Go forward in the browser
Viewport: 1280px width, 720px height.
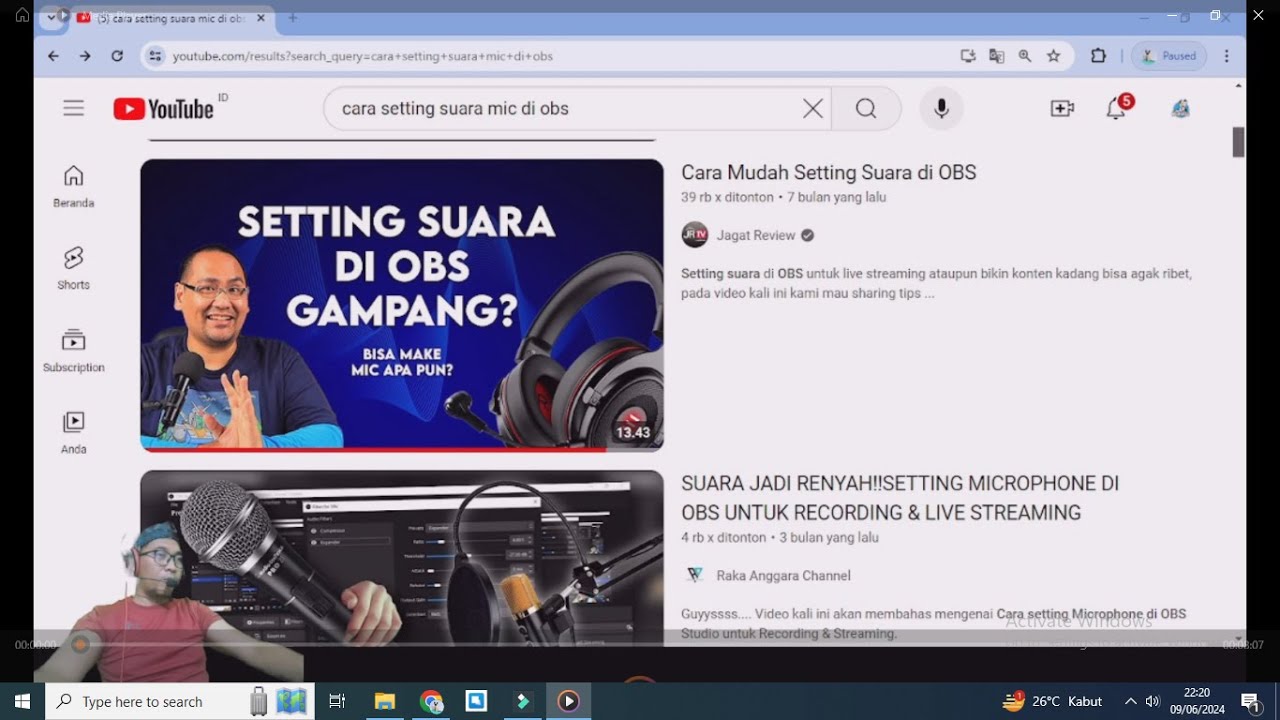click(85, 56)
